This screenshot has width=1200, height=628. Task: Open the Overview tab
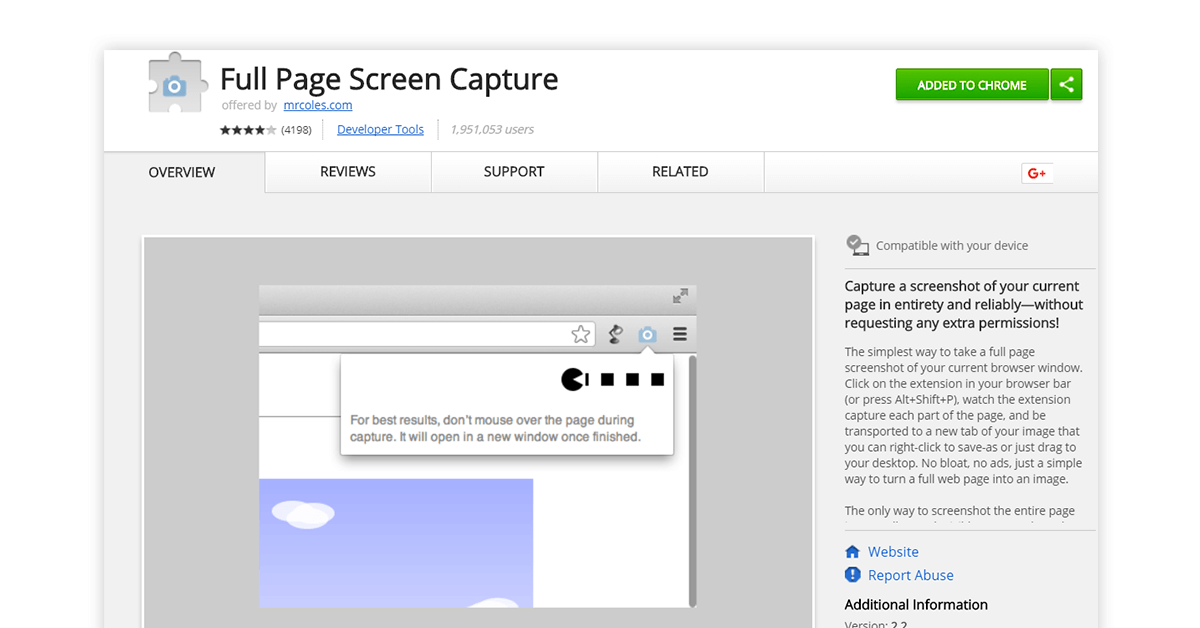coord(182,172)
